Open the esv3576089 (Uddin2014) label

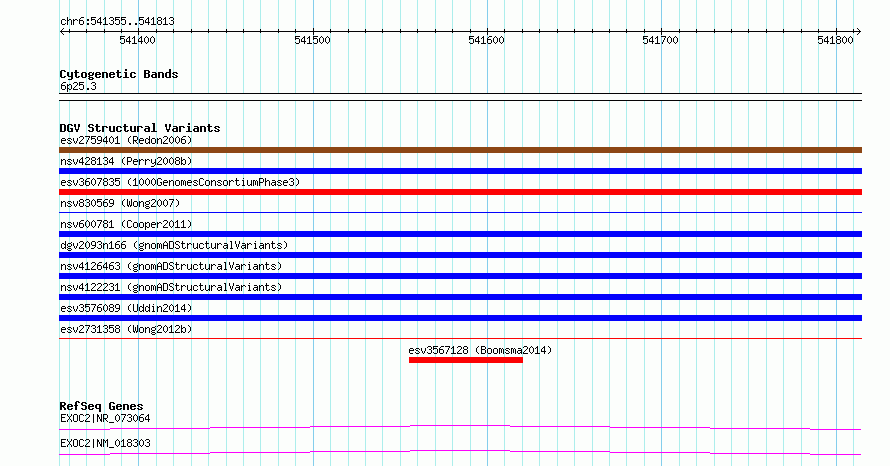coord(126,308)
